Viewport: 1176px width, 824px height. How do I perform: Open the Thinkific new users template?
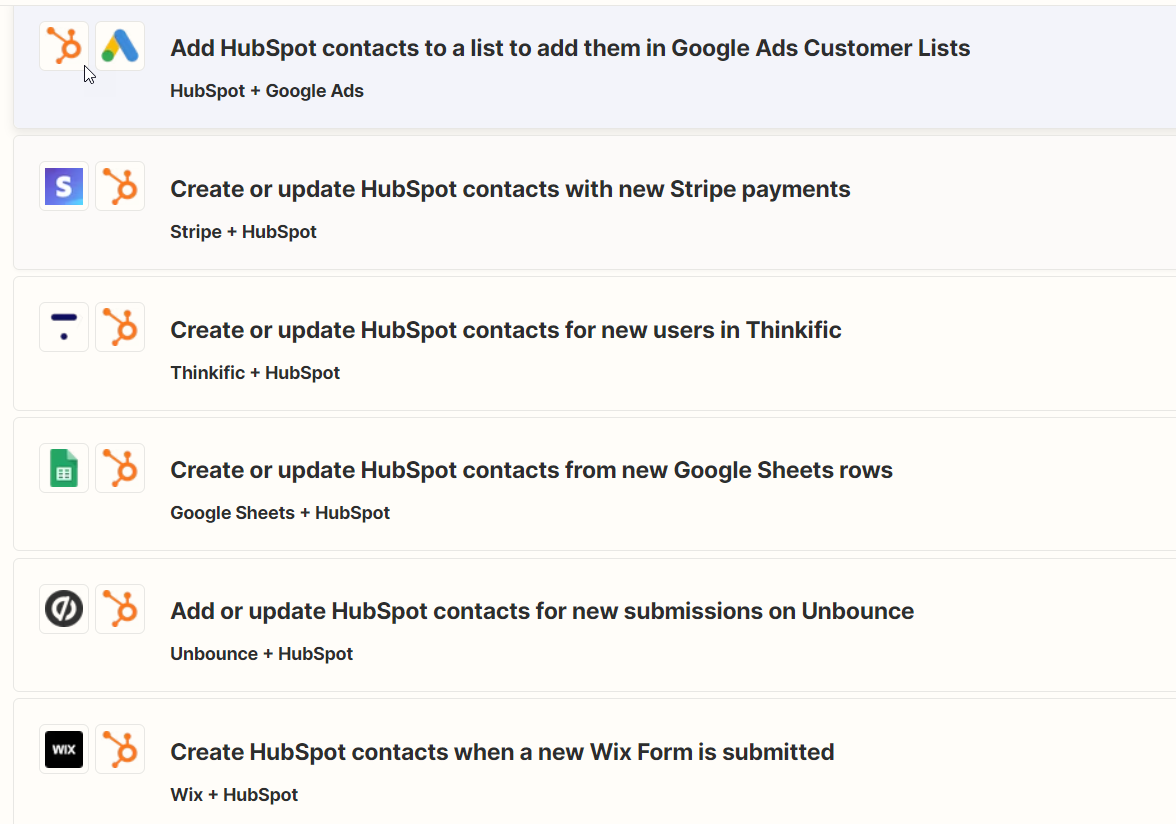click(x=506, y=329)
